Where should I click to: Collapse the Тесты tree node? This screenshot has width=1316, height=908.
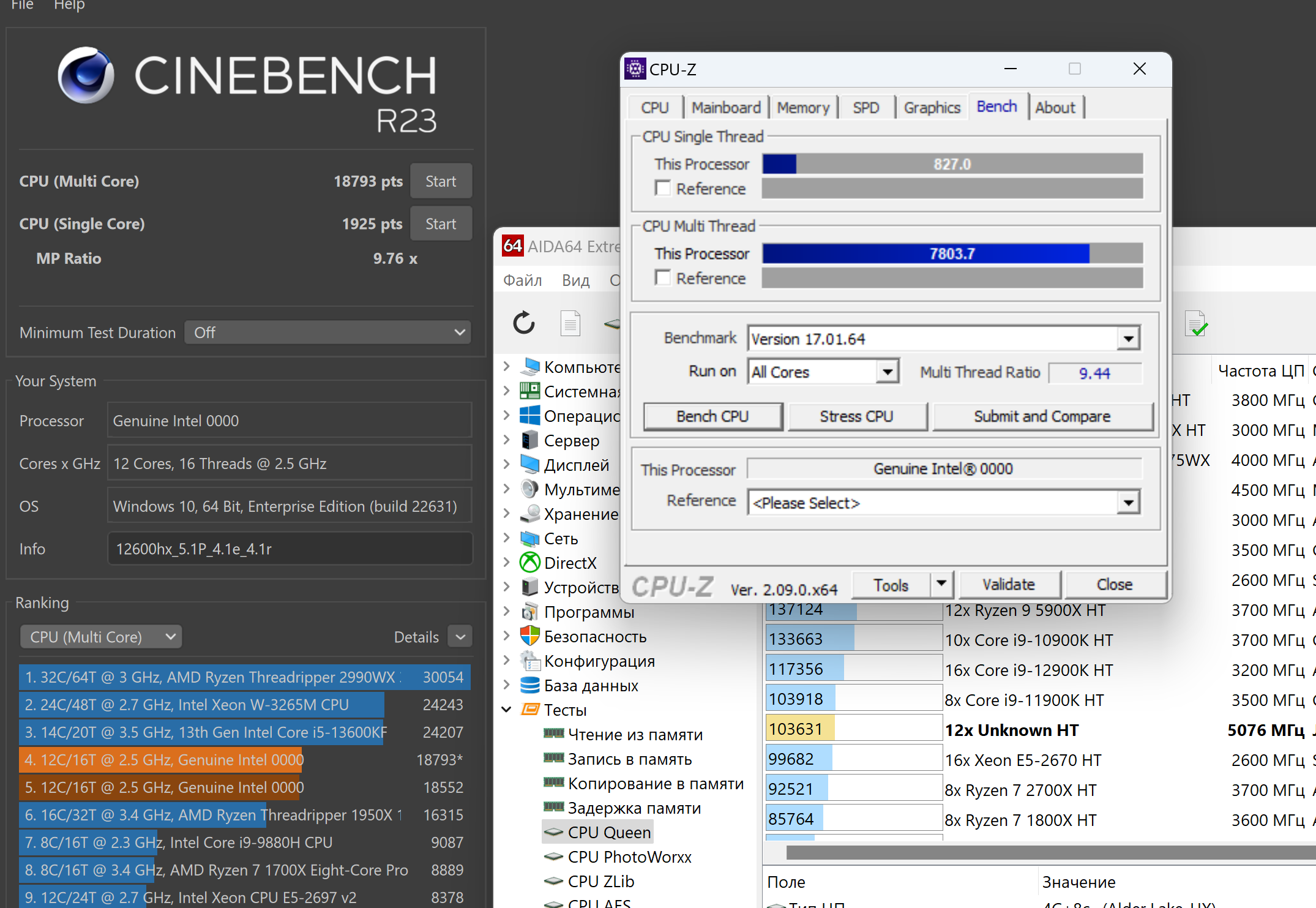(x=506, y=710)
